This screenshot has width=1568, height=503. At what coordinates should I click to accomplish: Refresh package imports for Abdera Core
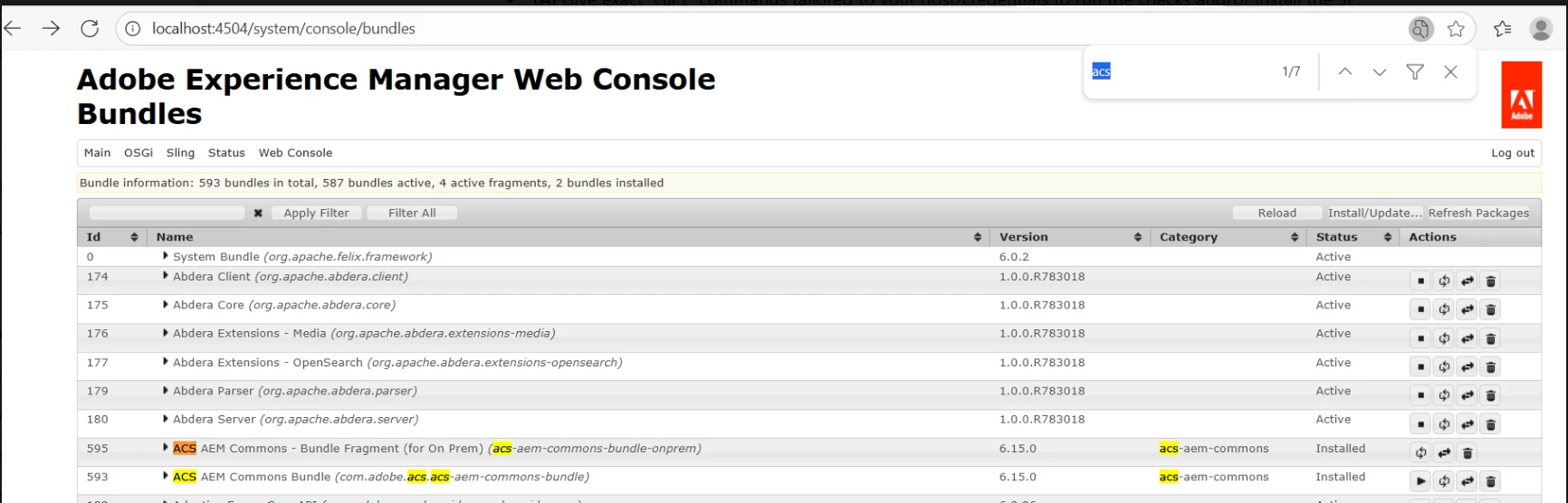pos(1444,310)
